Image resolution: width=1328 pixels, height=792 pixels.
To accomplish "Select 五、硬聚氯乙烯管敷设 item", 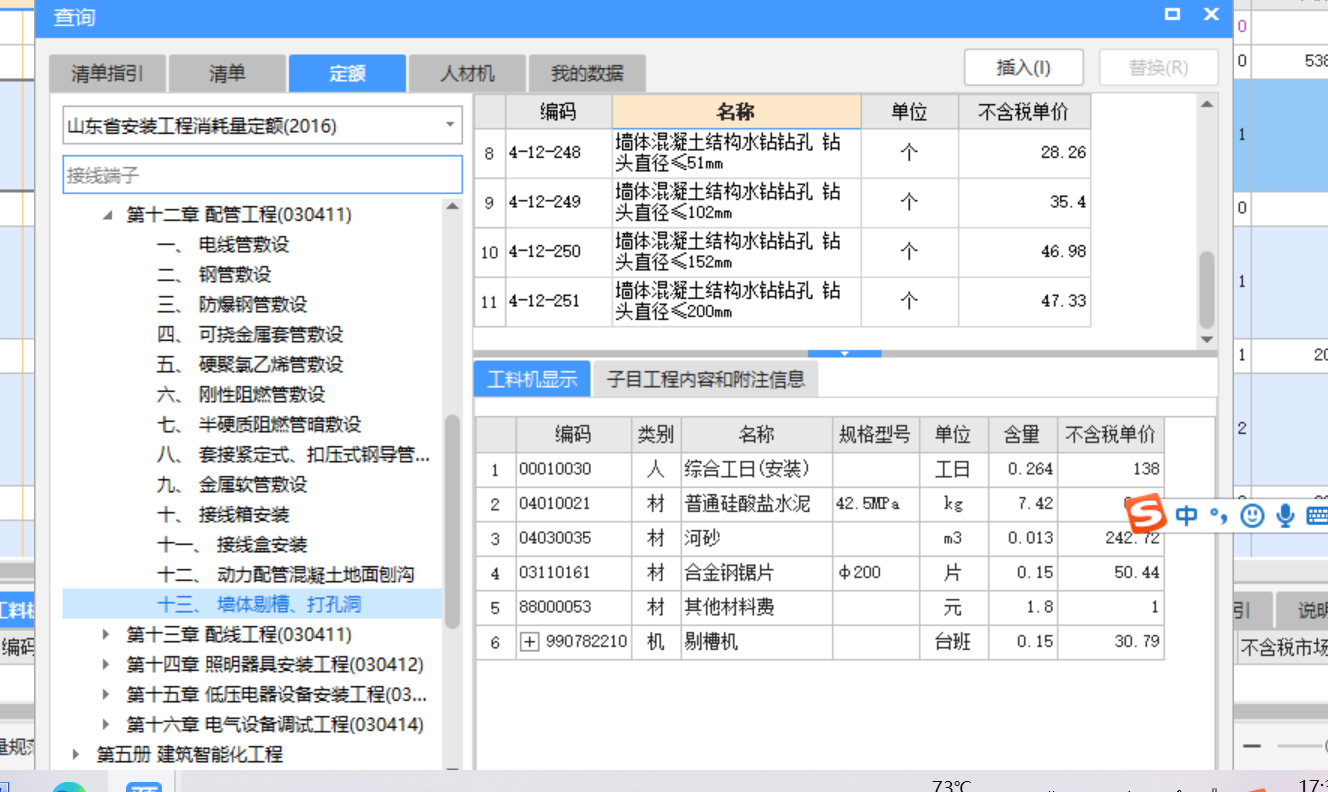I will click(x=250, y=365).
